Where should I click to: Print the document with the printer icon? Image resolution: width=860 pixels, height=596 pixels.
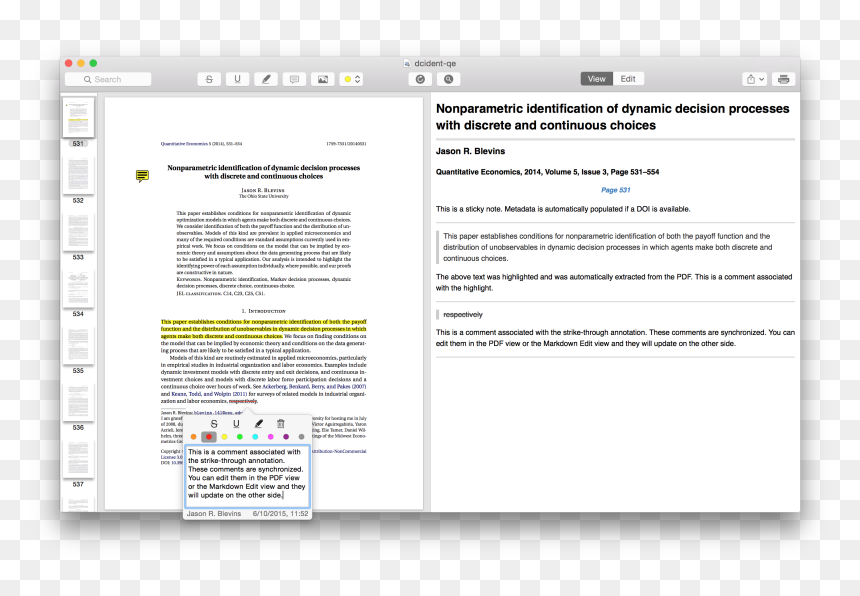pos(784,80)
